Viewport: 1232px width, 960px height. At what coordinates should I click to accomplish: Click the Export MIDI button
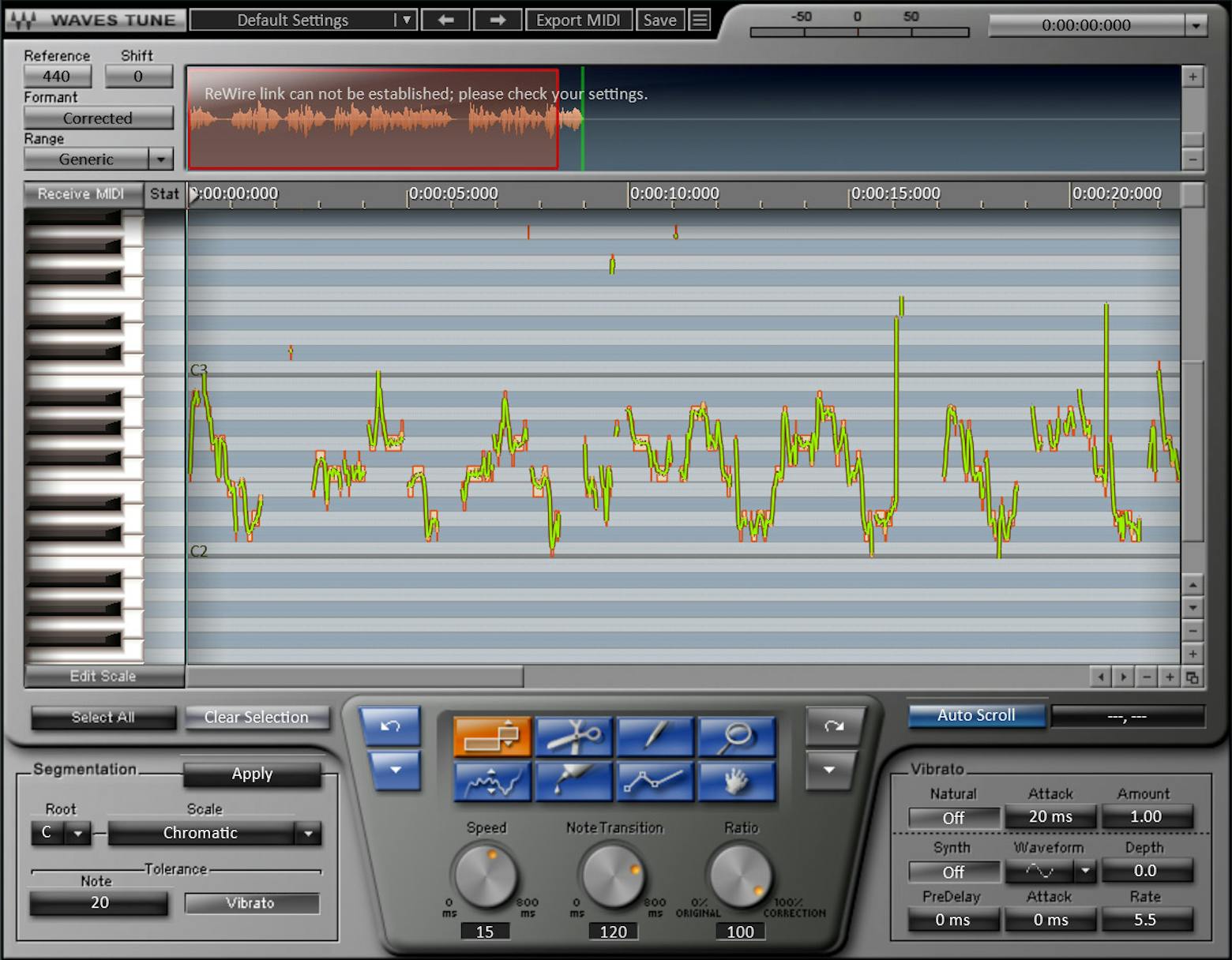(579, 20)
